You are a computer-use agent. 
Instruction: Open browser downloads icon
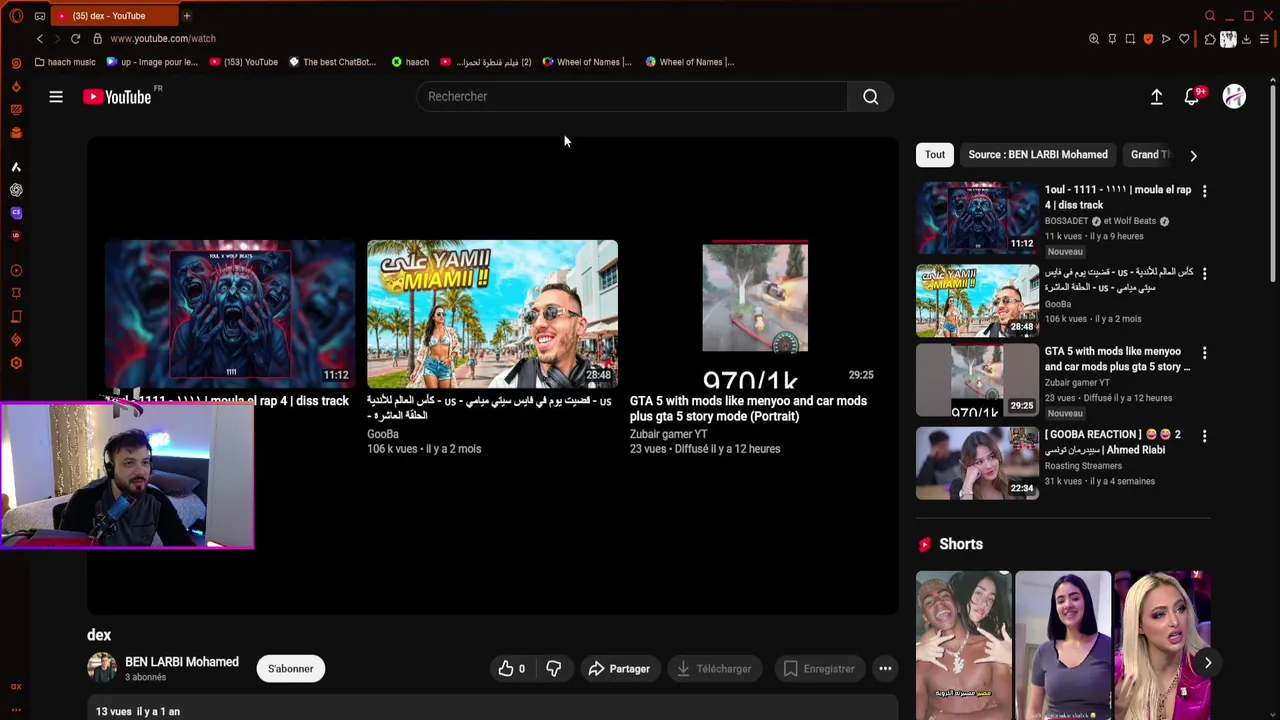click(1246, 39)
